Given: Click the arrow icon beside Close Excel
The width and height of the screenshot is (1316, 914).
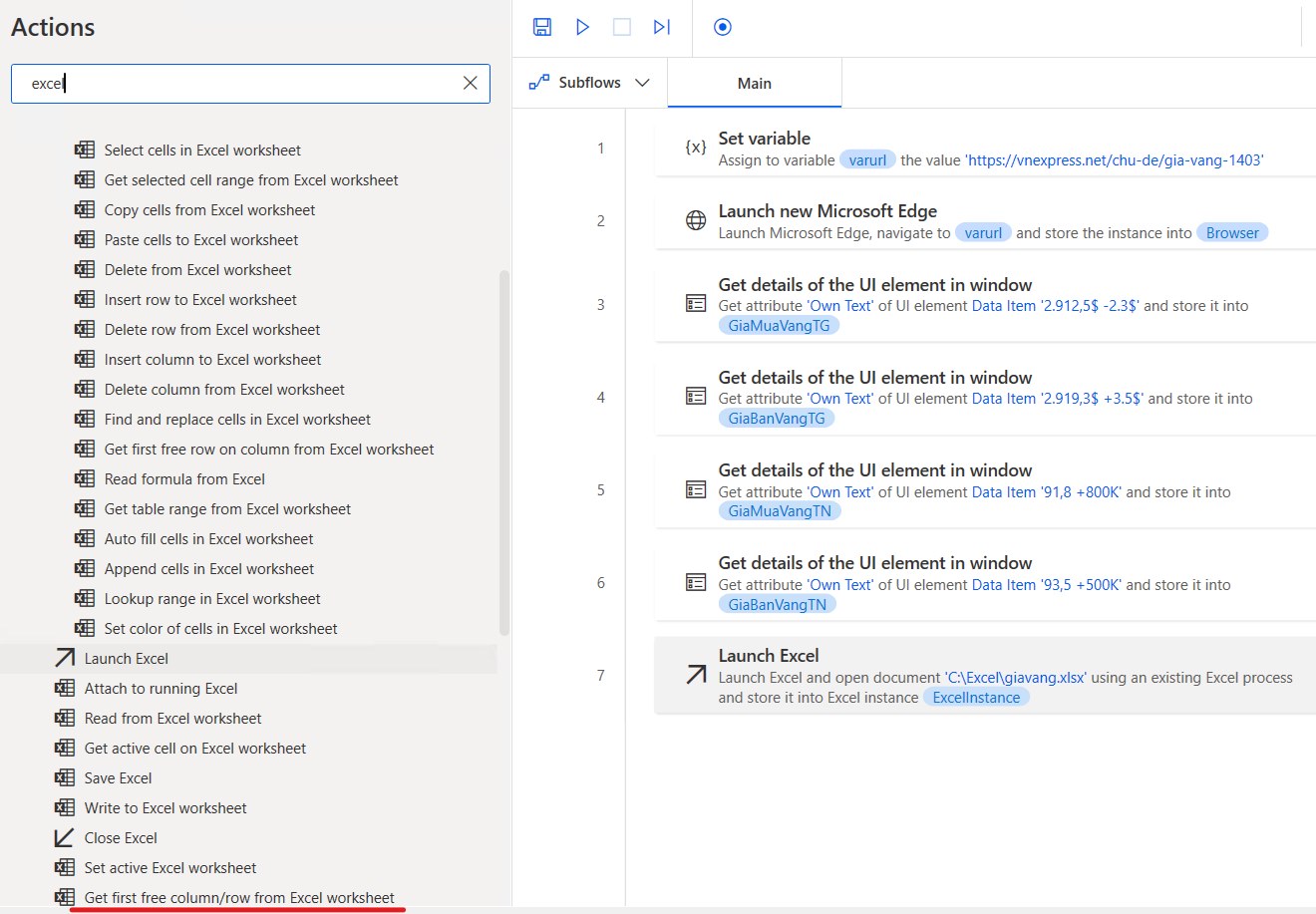Looking at the screenshot, I should point(65,837).
